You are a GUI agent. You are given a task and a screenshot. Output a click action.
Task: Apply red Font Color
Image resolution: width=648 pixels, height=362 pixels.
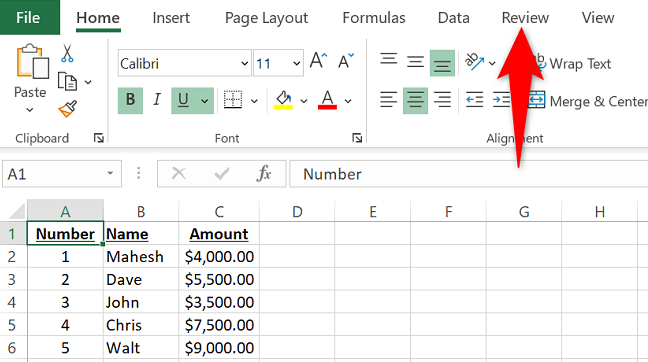tap(327, 100)
